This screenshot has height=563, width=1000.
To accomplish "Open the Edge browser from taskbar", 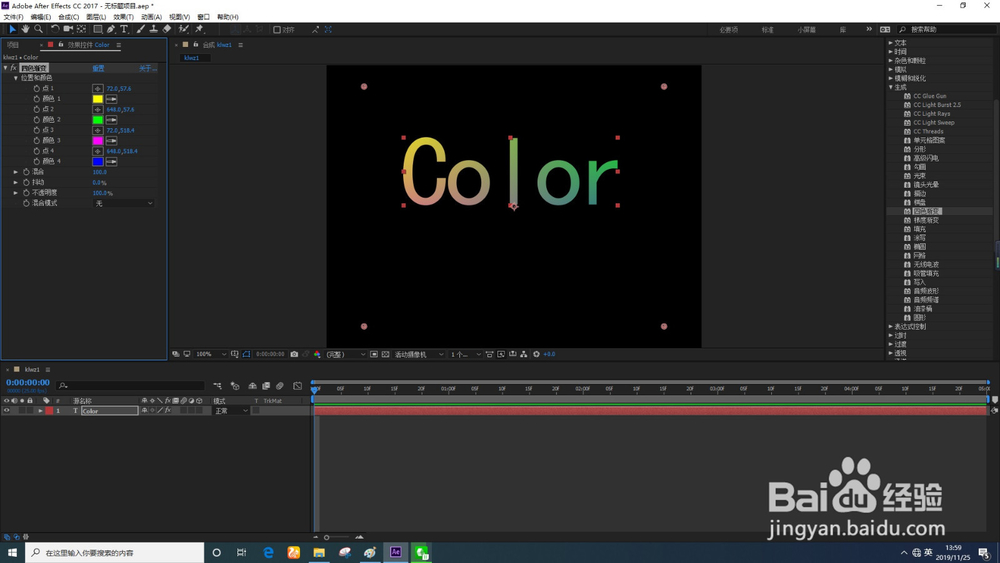I will [x=268, y=552].
